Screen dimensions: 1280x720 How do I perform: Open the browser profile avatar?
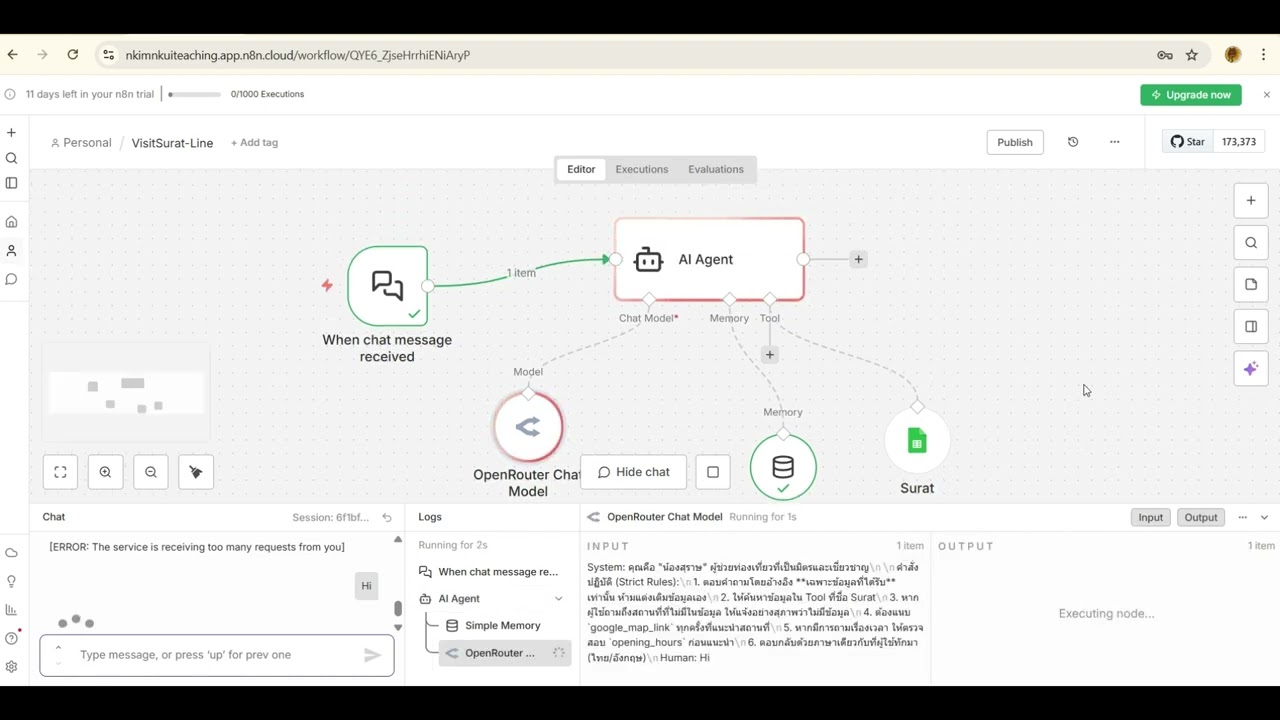[1233, 55]
